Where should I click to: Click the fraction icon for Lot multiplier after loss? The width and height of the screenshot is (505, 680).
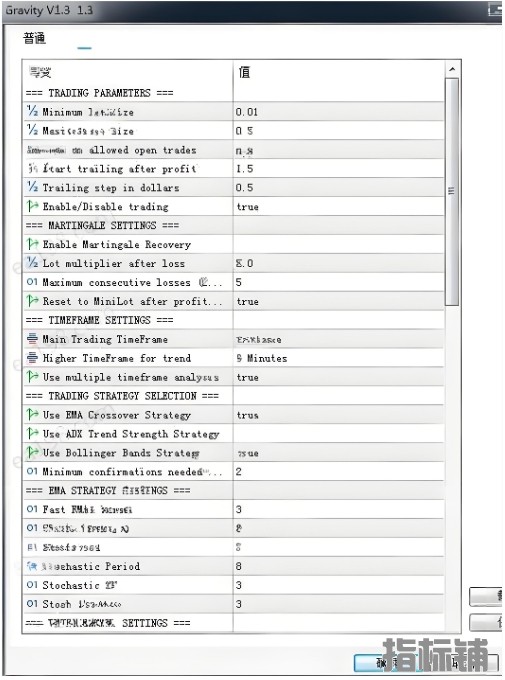tap(33, 263)
